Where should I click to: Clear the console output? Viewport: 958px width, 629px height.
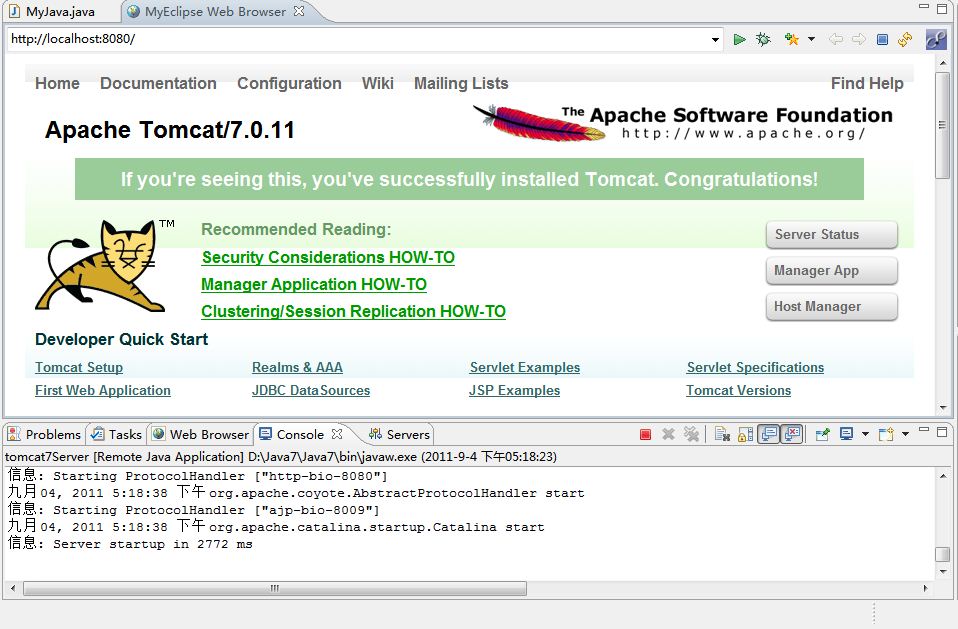723,434
